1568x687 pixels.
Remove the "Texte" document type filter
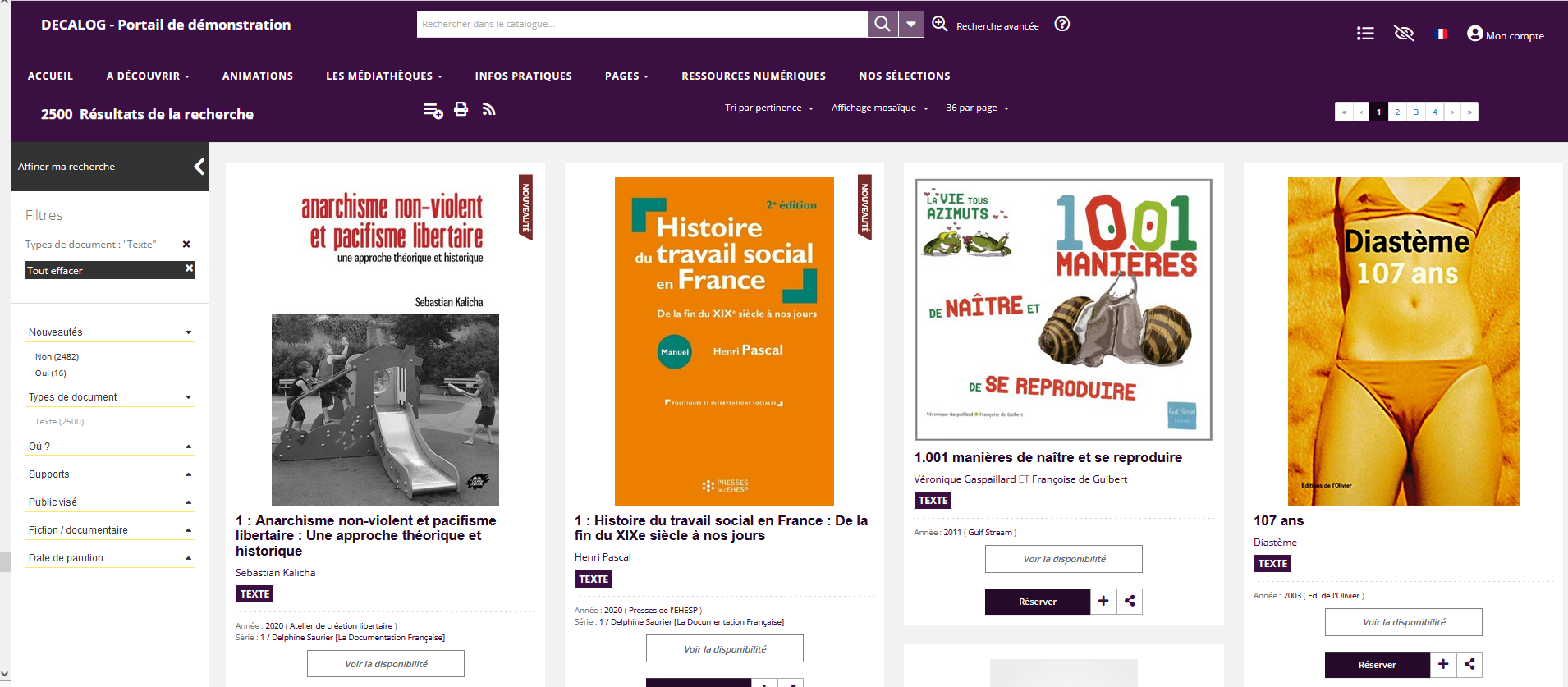coord(186,245)
